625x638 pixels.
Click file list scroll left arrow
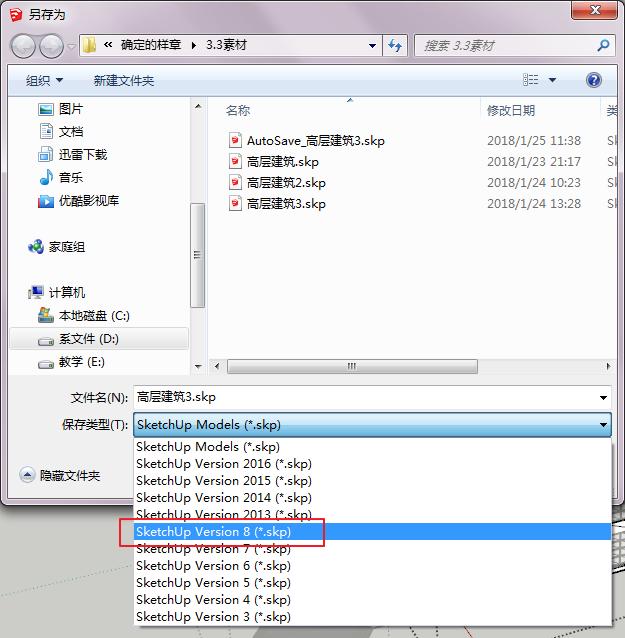coord(217,366)
